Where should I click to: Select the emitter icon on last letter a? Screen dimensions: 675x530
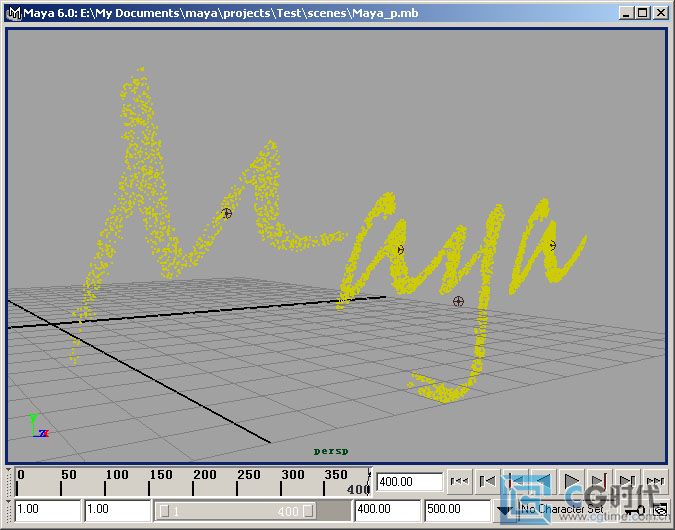(553, 245)
